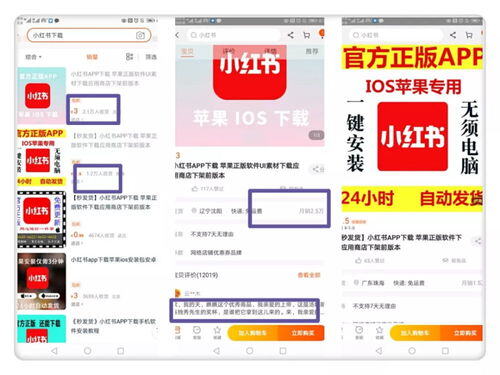Tap the back arrow on the middle phone's navigation bar
Screen dimensions: 500x375
click(x=217, y=351)
